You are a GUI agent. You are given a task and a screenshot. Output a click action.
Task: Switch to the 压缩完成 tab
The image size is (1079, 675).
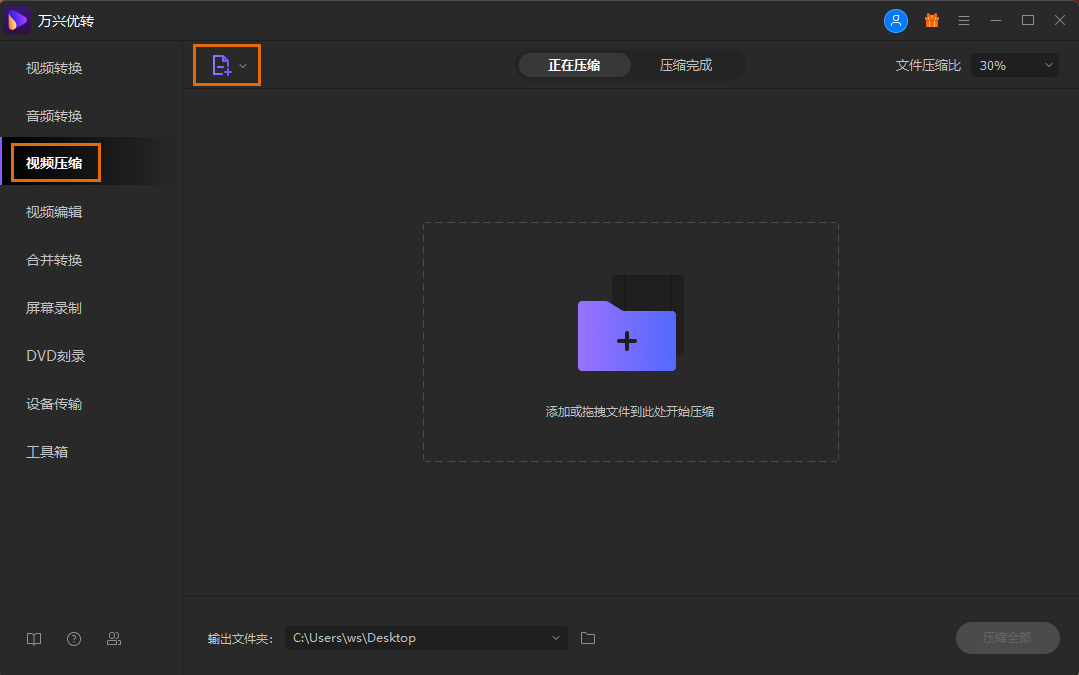686,65
